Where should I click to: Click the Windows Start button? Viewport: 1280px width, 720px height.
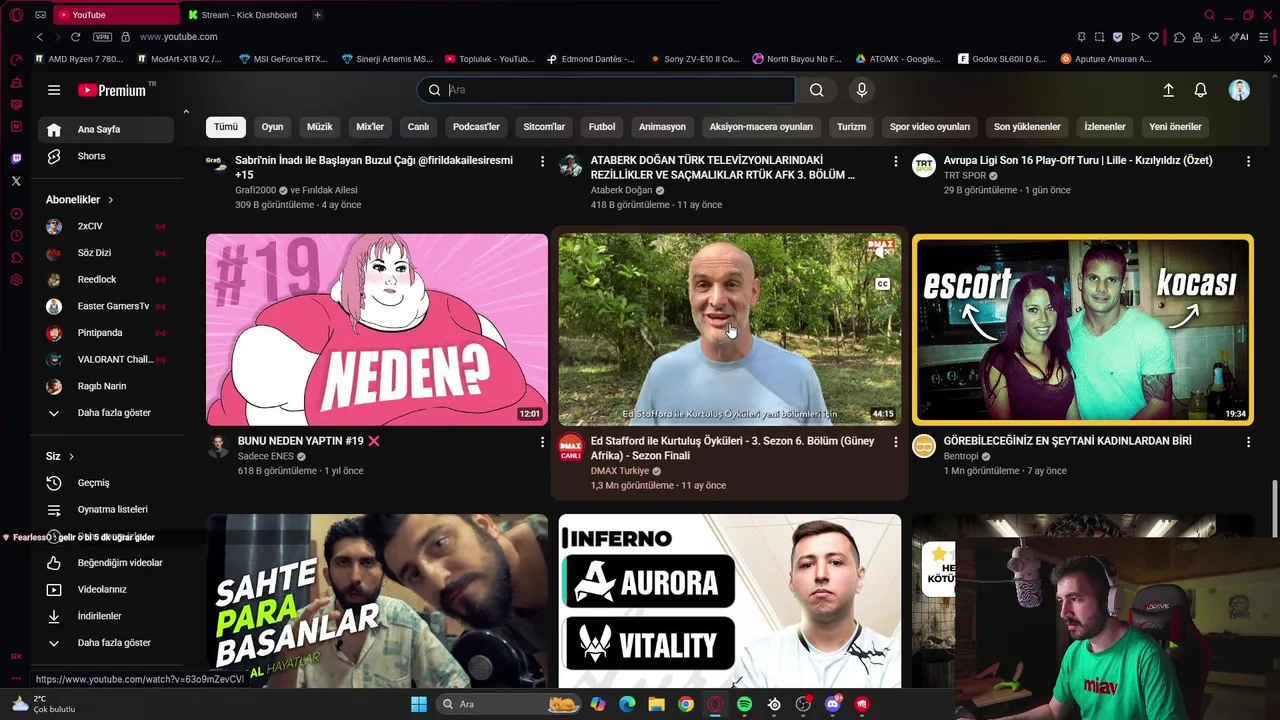click(418, 704)
